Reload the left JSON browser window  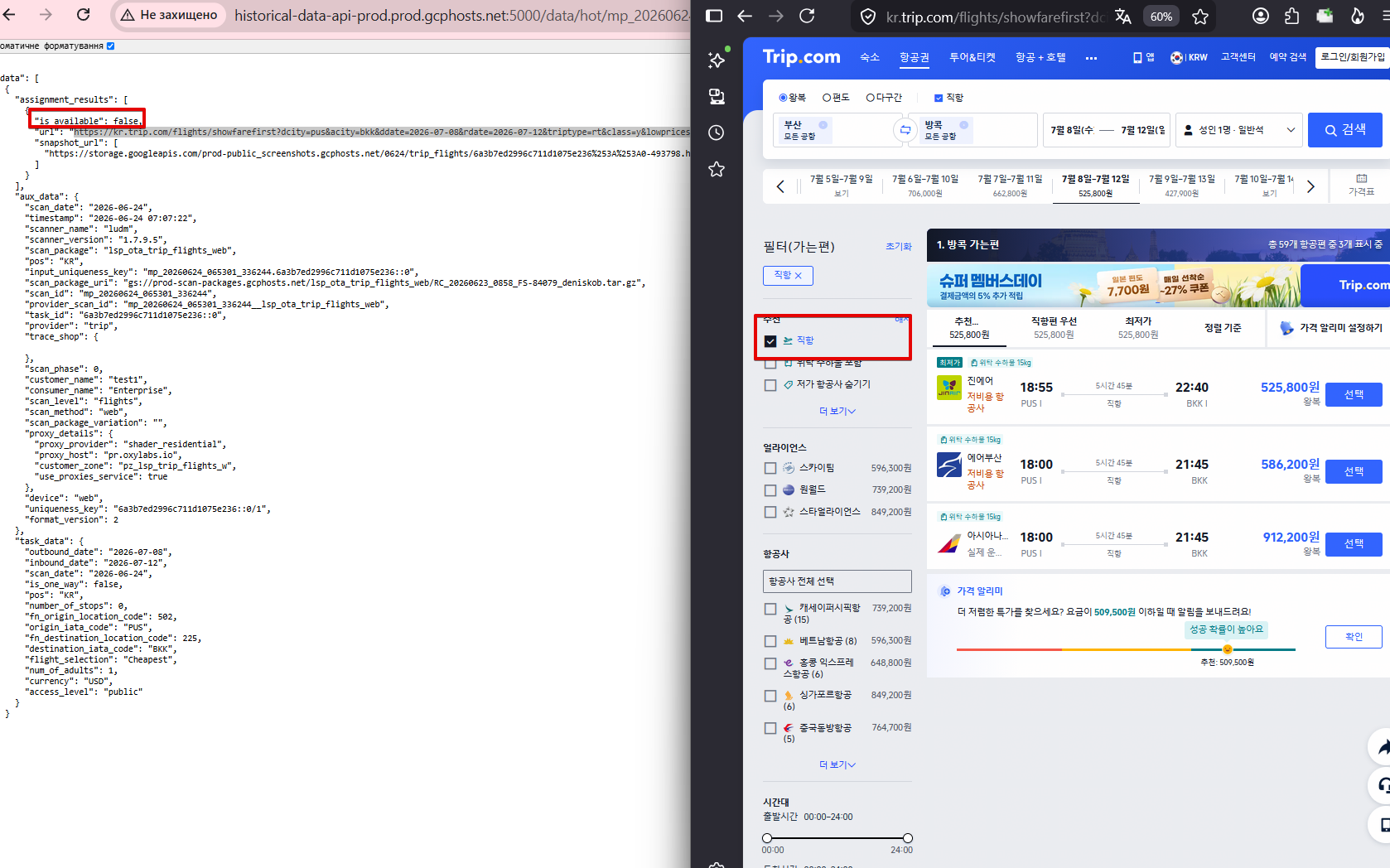click(x=83, y=14)
